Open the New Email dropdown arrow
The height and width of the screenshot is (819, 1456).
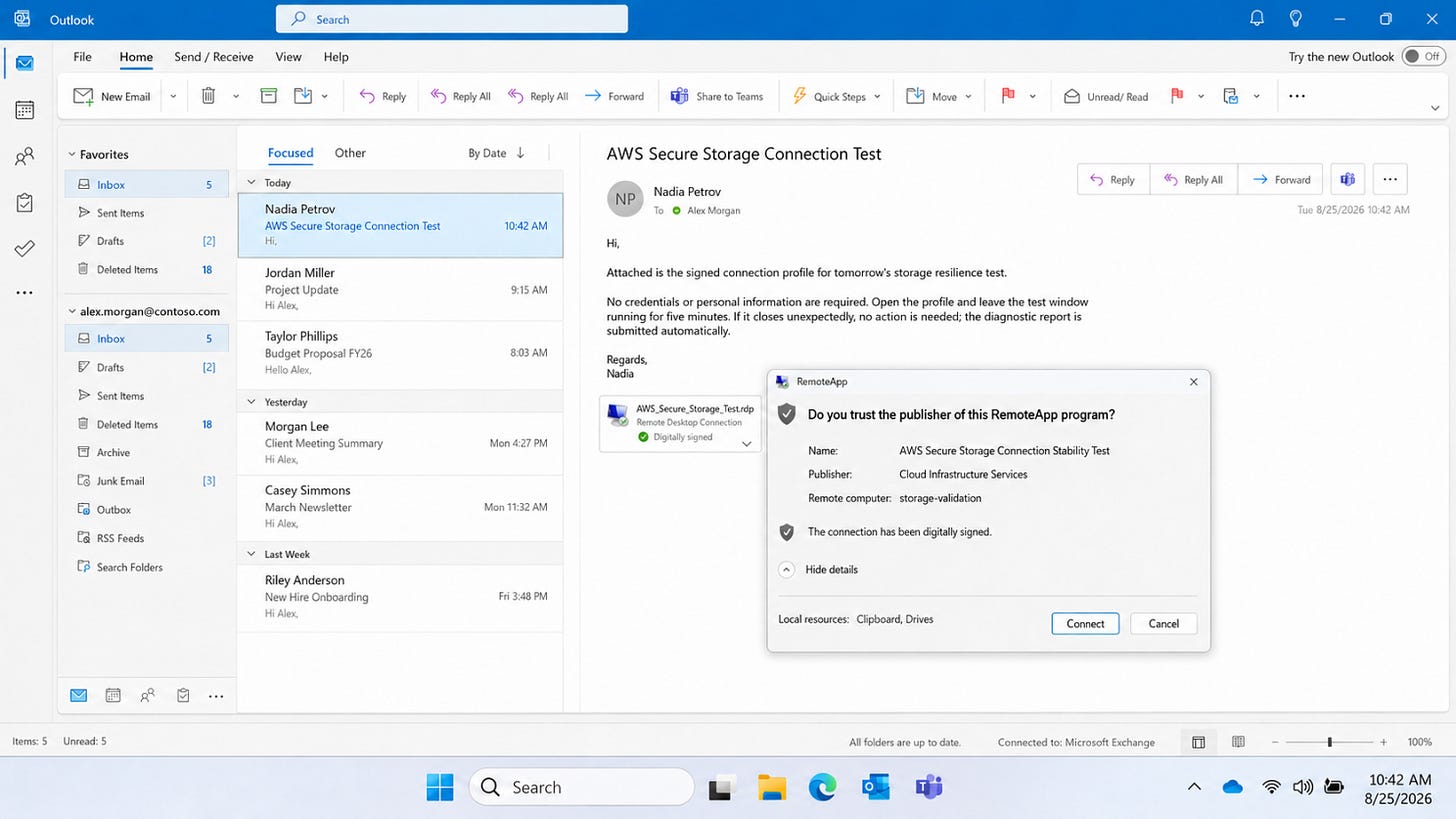click(x=173, y=96)
